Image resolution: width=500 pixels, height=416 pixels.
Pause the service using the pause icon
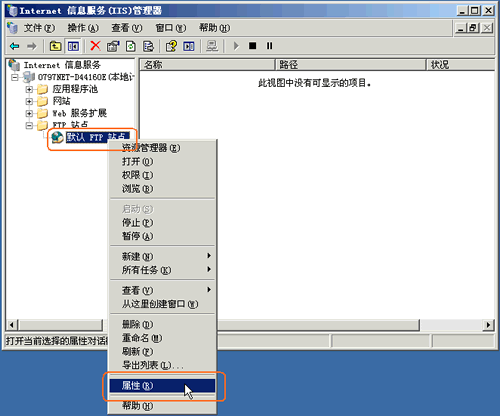point(269,46)
